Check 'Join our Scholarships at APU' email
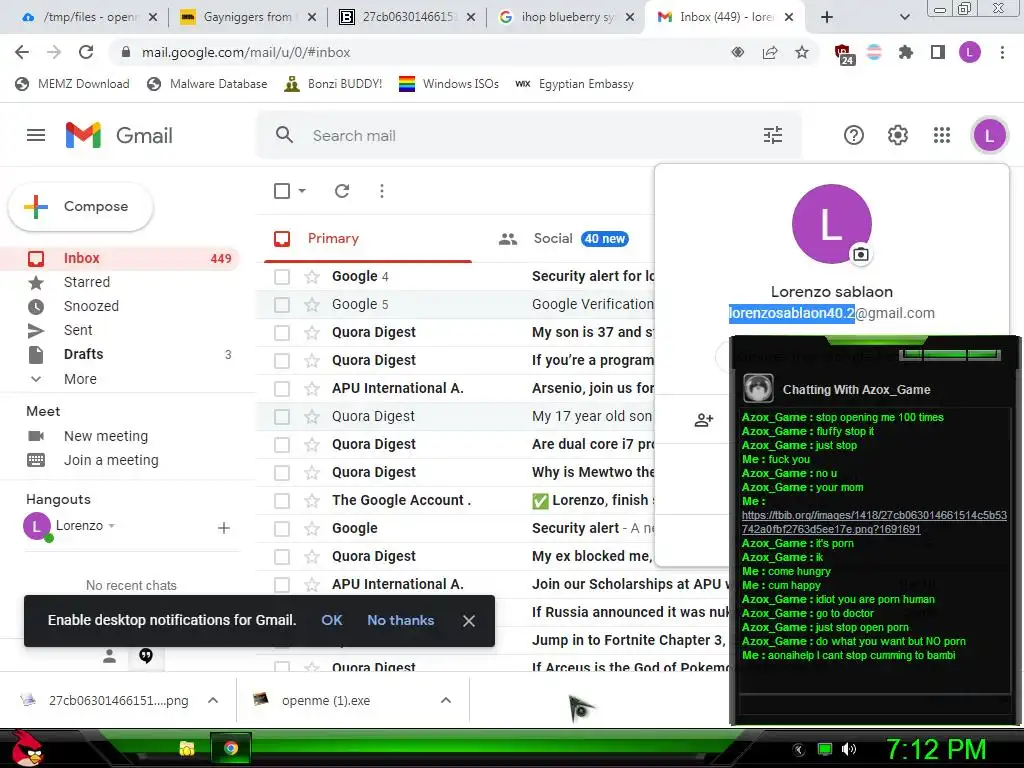1024x768 pixels. (x=282, y=584)
